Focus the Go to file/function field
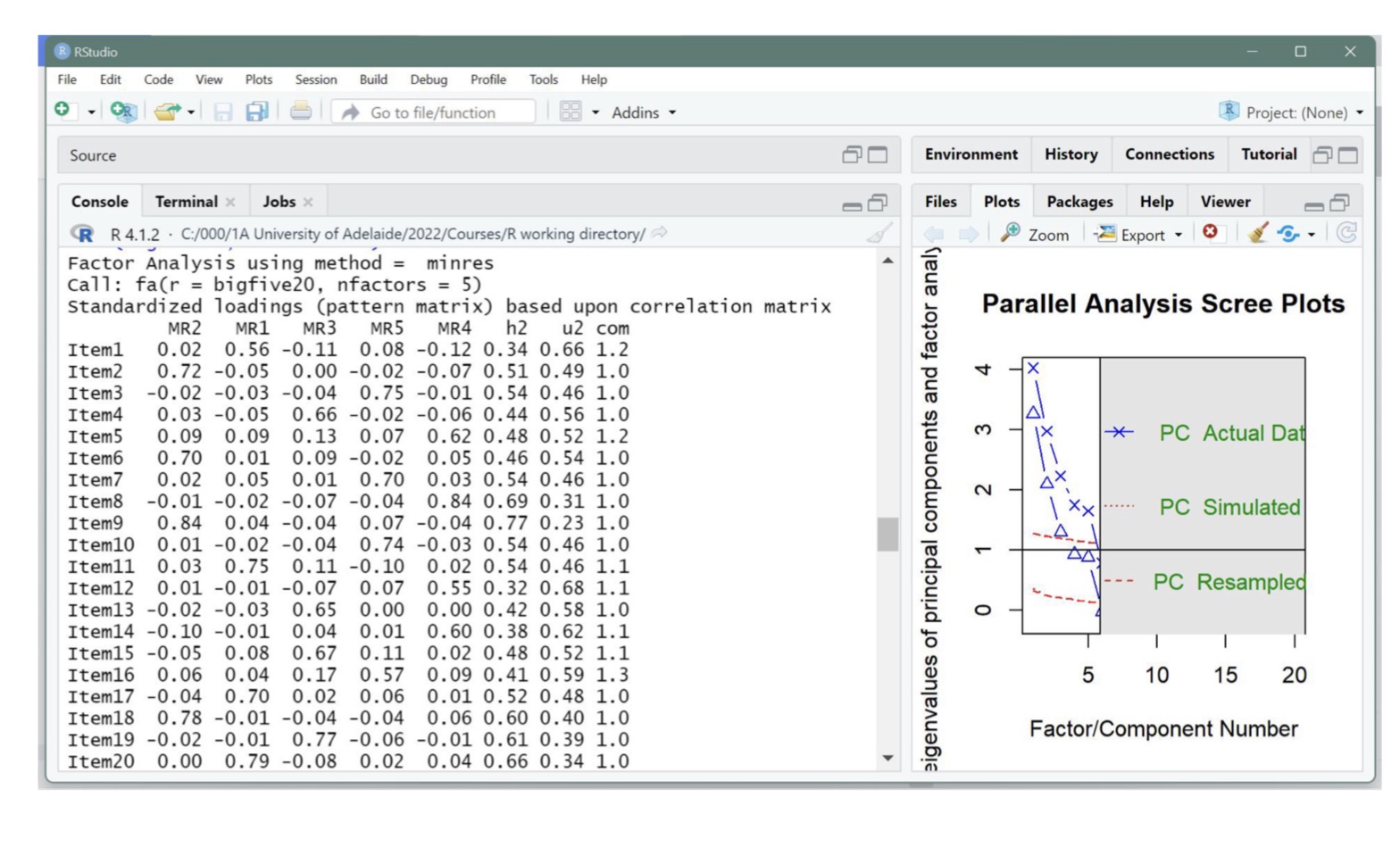1400x847 pixels. [x=433, y=112]
